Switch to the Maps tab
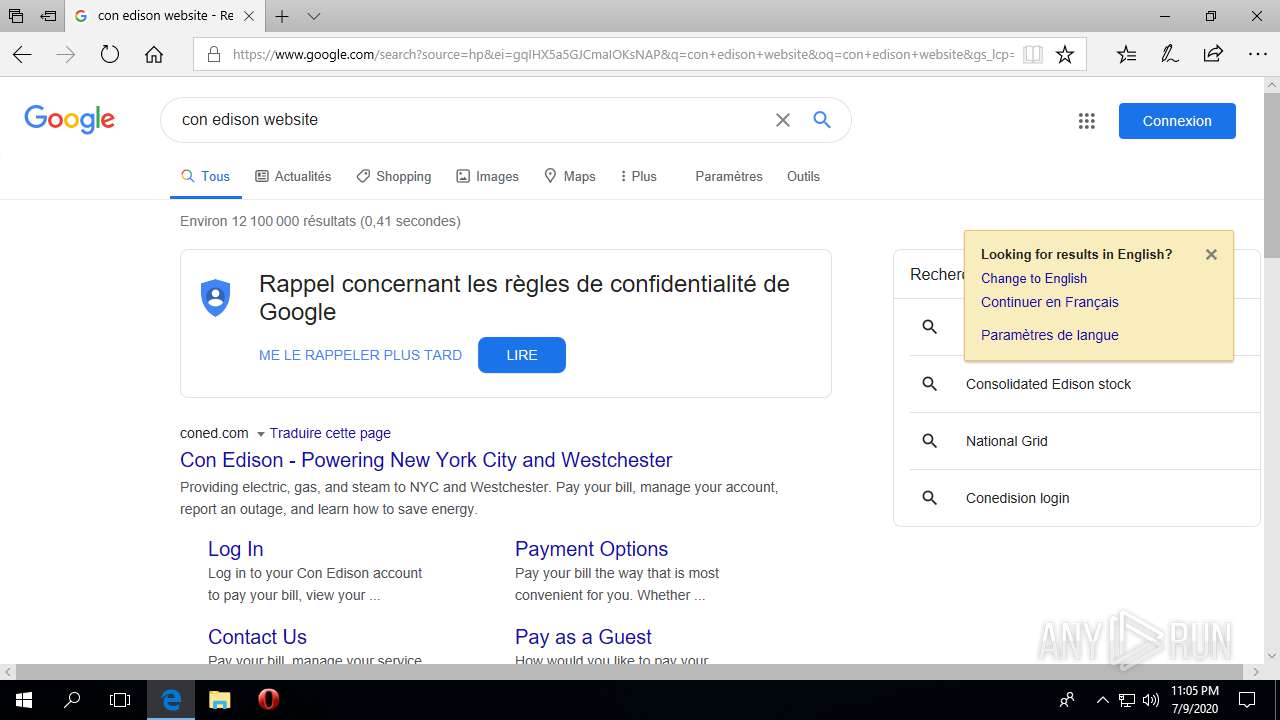Image resolution: width=1280 pixels, height=720 pixels. tap(569, 176)
